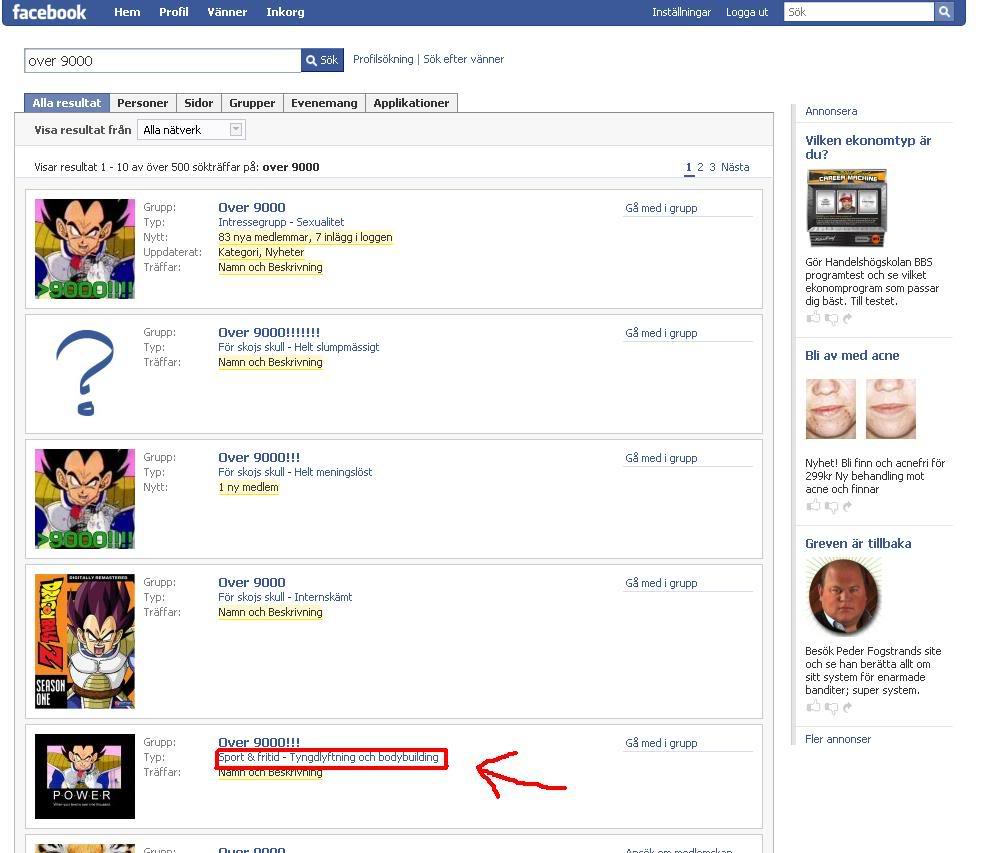This screenshot has width=984, height=853.
Task: Open 'Vilken ekonomtyp är du?' ad title
Action: pyautogui.click(x=868, y=147)
